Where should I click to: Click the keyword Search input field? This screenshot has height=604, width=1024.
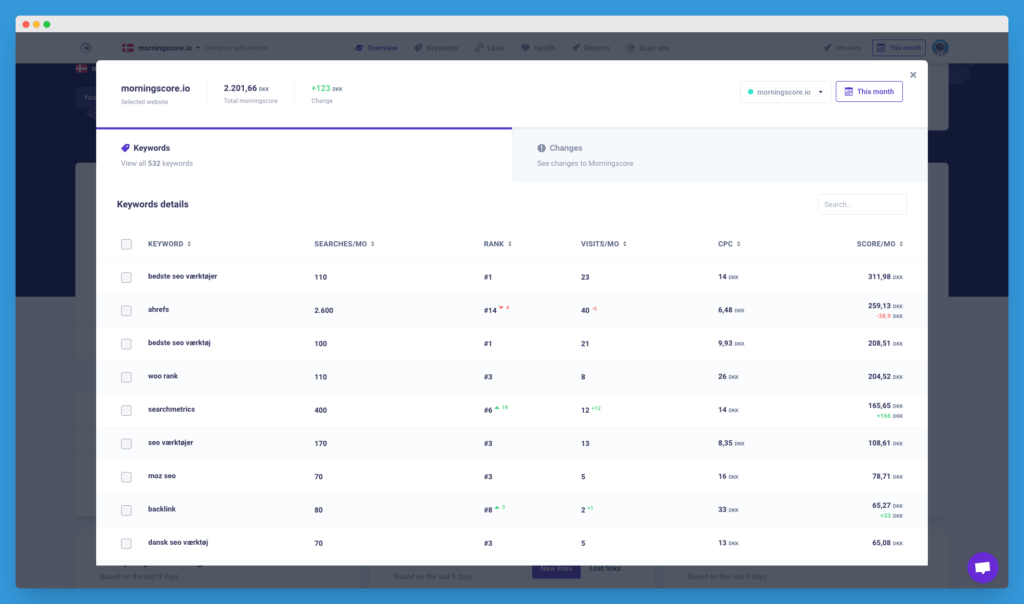point(861,204)
